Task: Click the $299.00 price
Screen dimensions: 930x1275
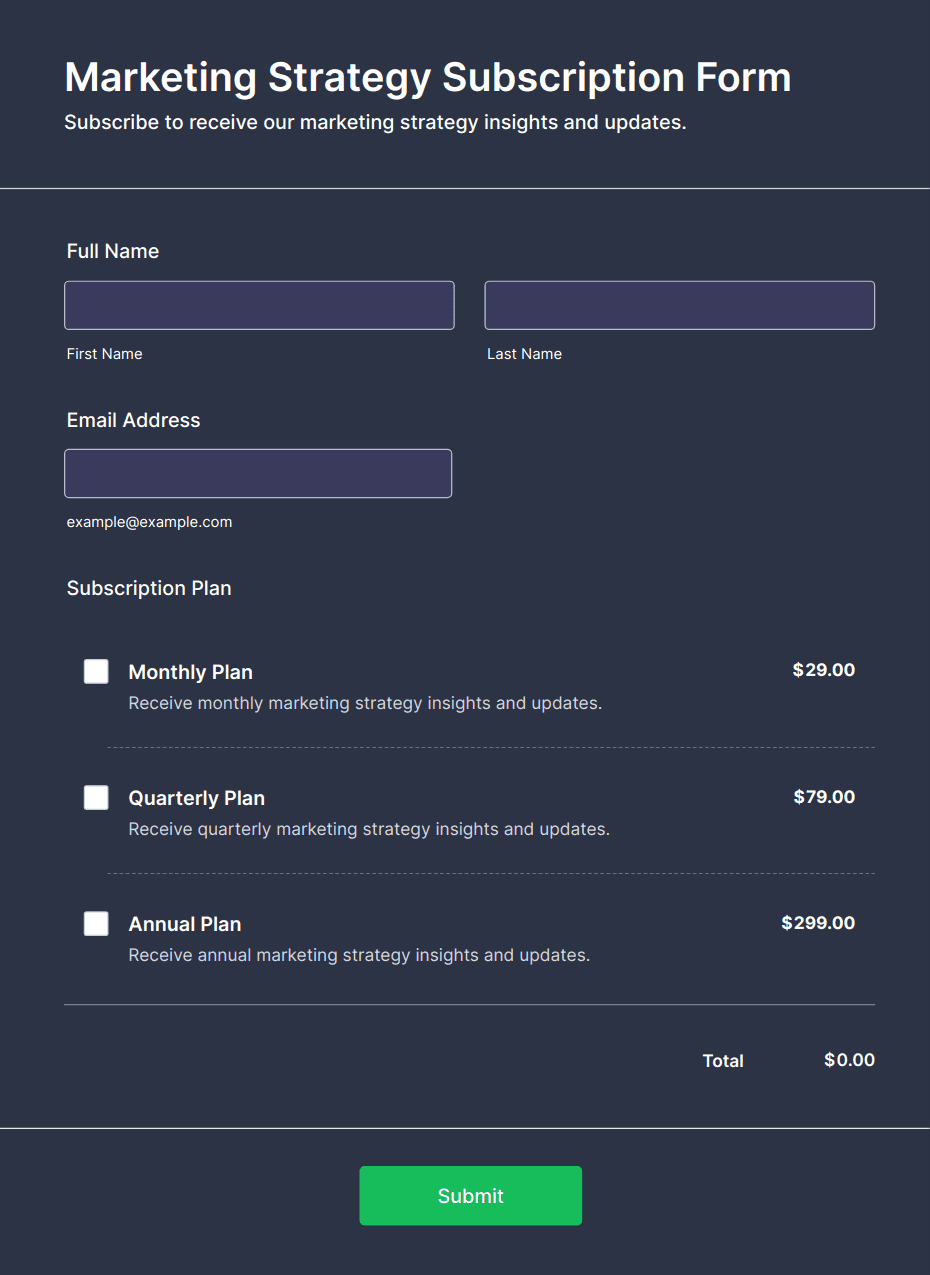Action: tap(818, 923)
